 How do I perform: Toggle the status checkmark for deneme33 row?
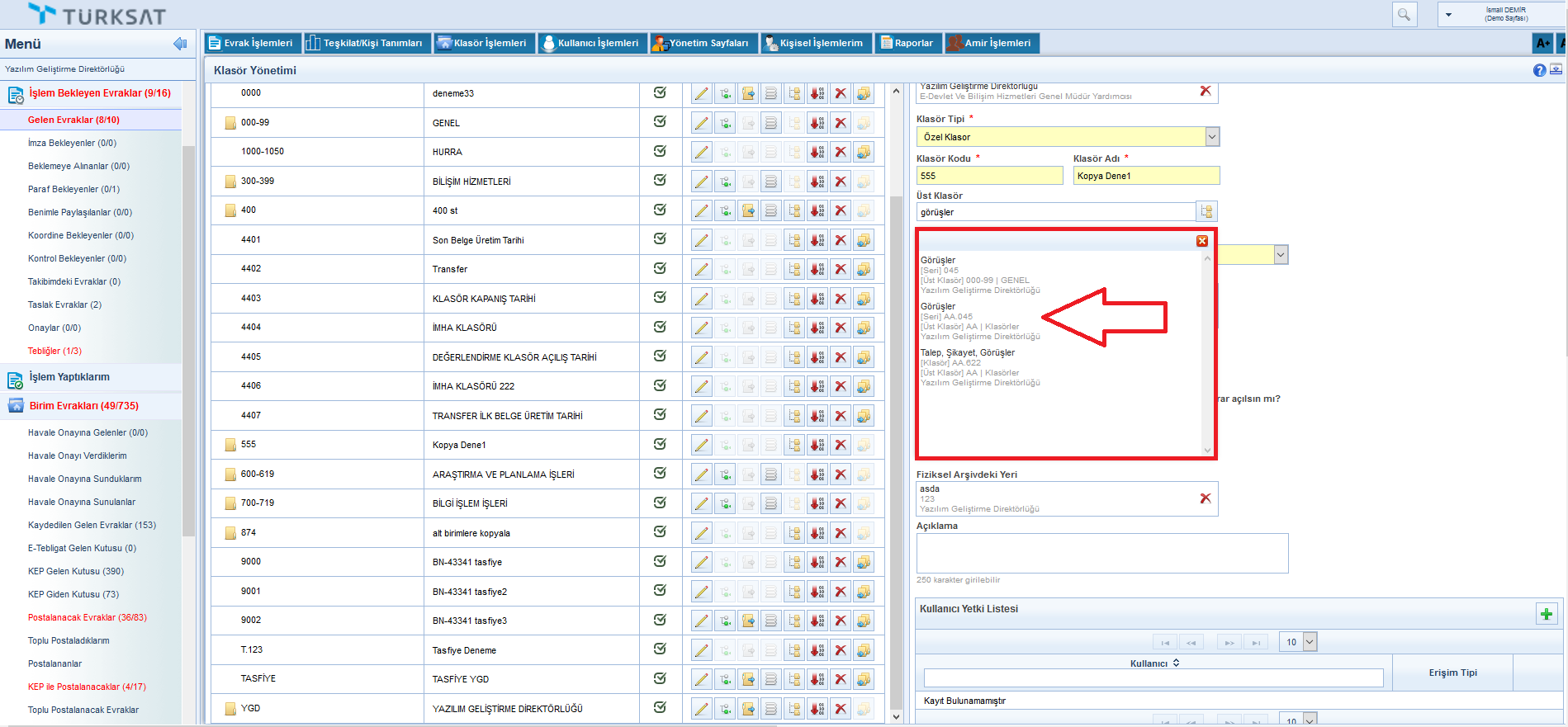tap(660, 93)
